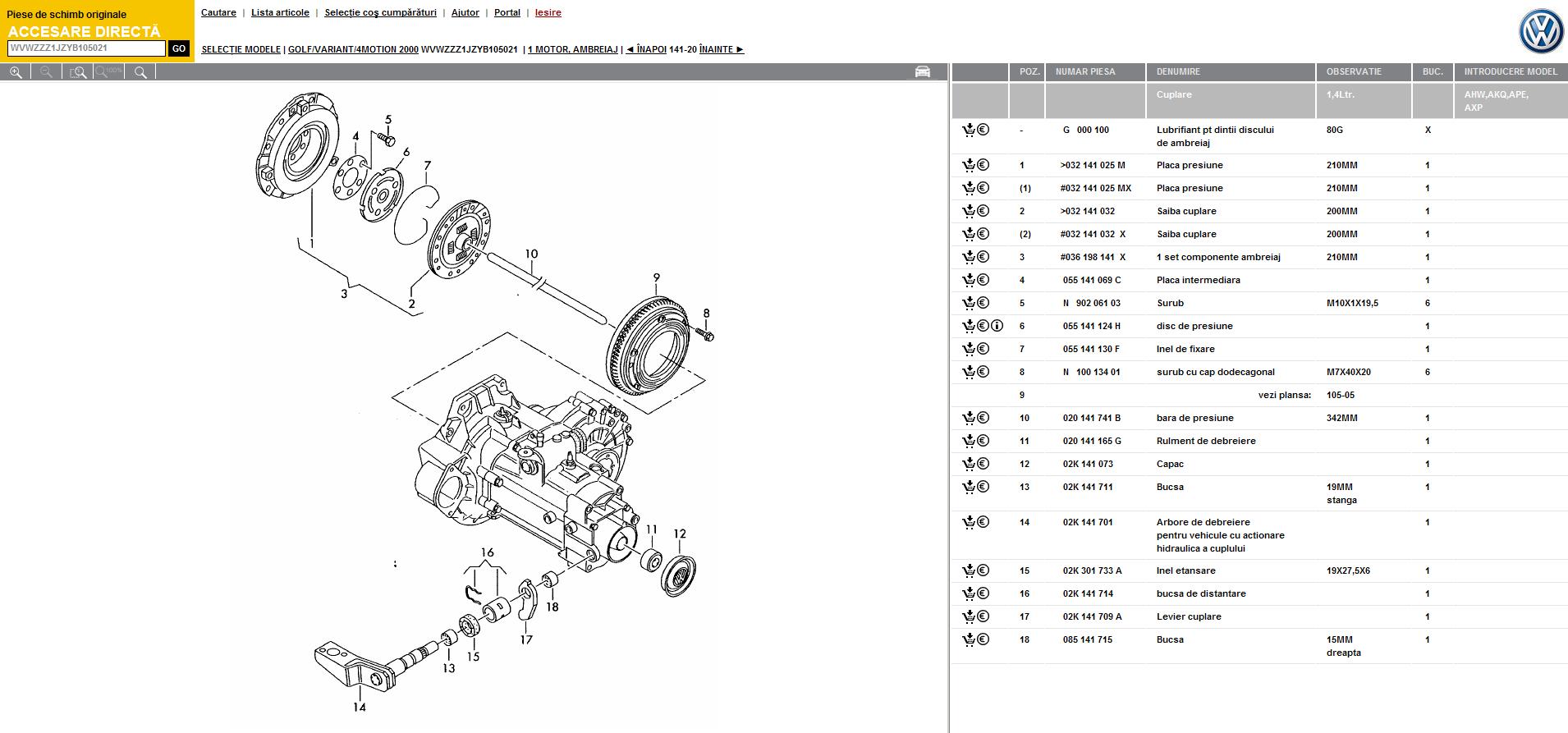Screen dimensions: 1568x733
Task: Add clutch set 036 198 141 X to cart
Action: pos(969,257)
